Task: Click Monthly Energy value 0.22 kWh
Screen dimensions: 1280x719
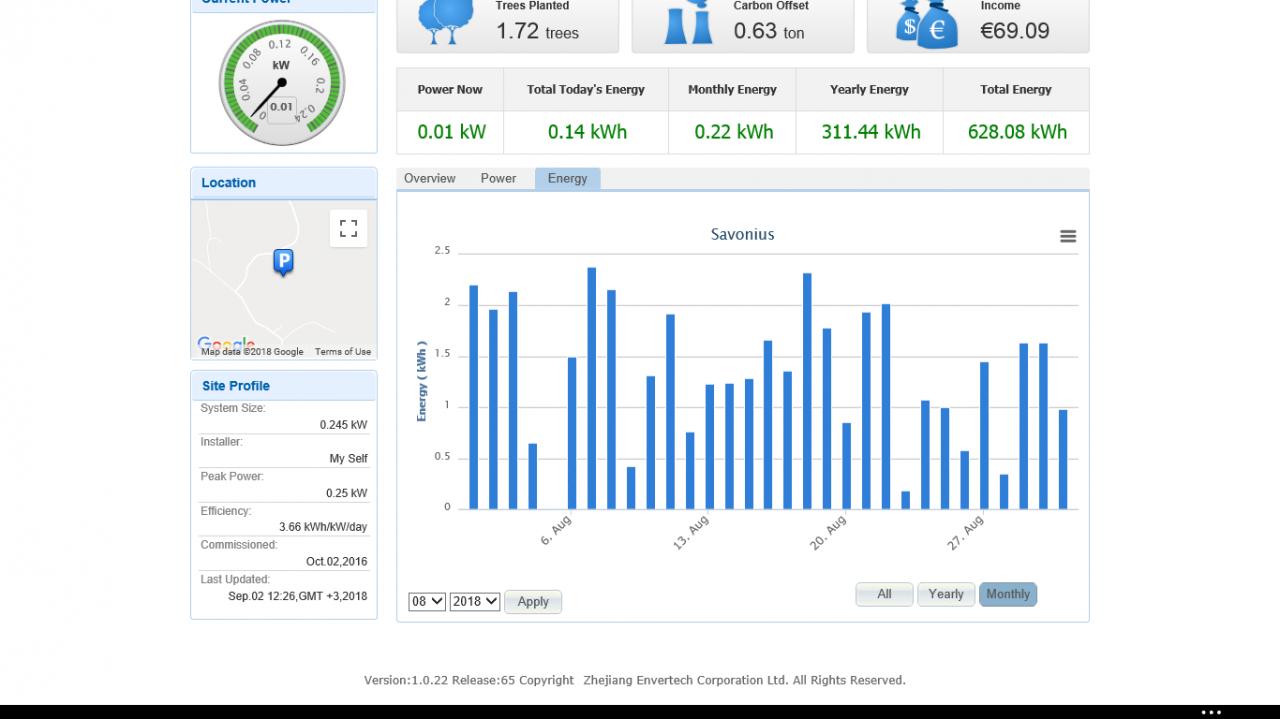Action: click(x=734, y=132)
